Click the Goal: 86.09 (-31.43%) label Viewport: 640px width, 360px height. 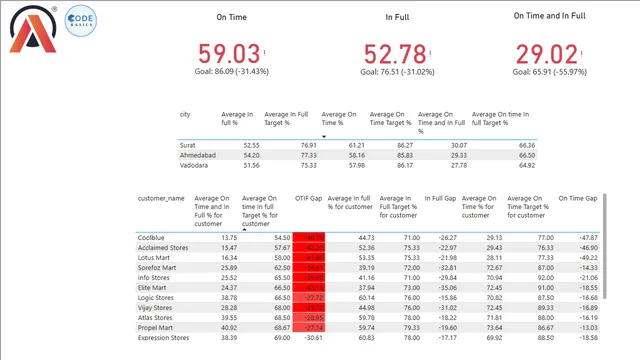click(x=231, y=71)
